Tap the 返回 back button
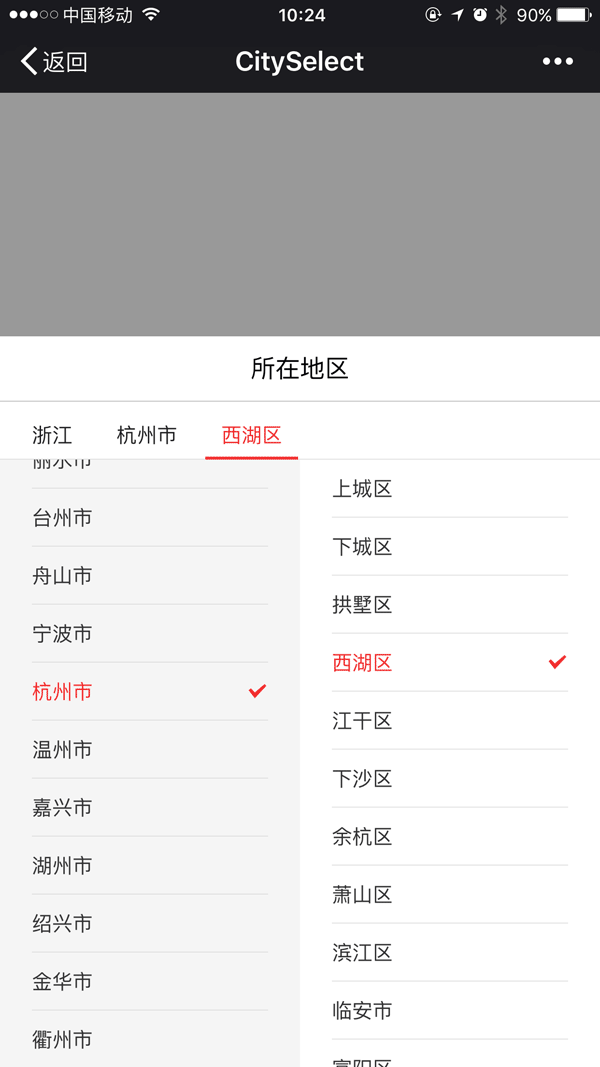 click(x=54, y=62)
